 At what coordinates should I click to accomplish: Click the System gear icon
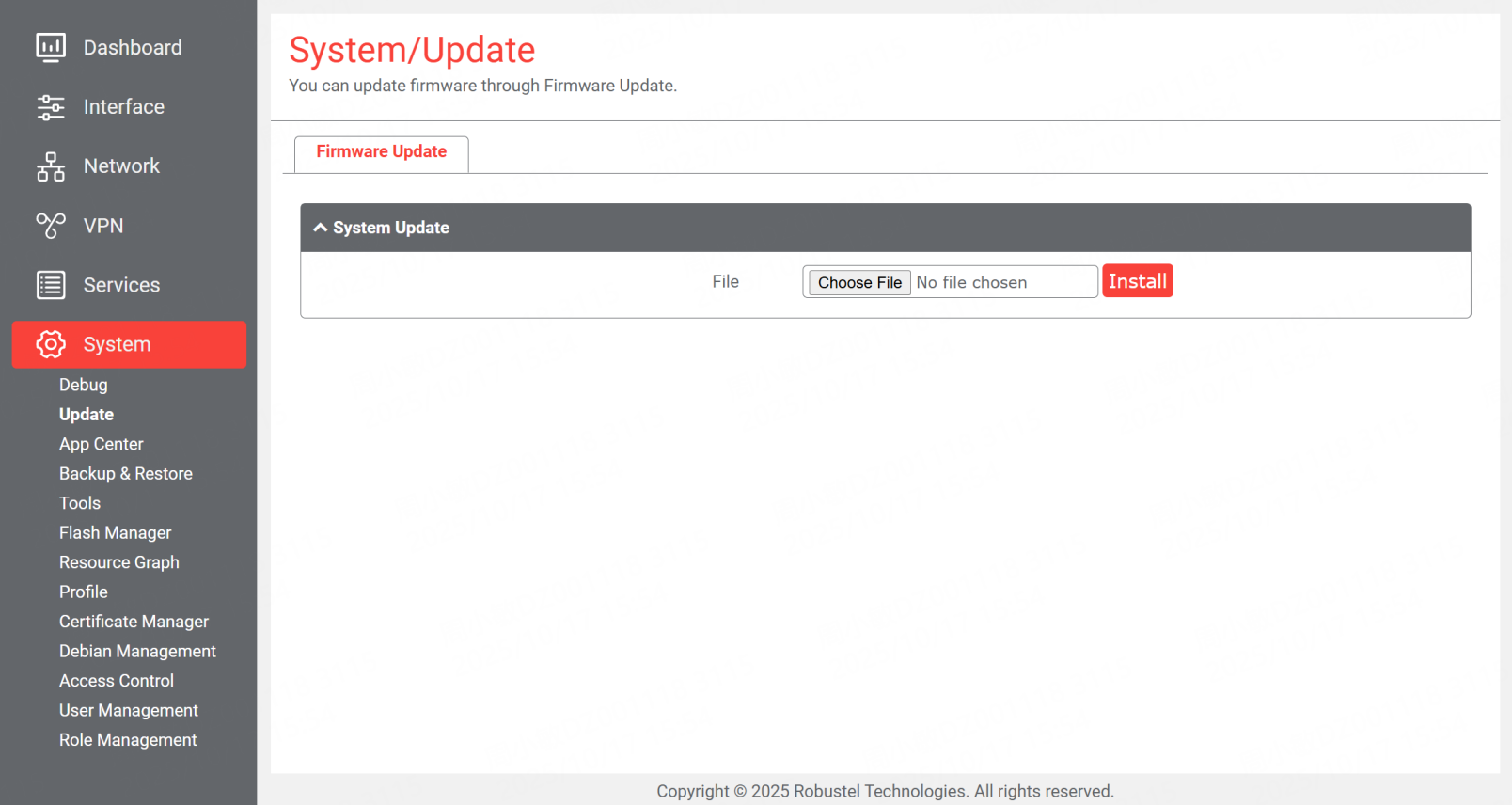(x=51, y=344)
